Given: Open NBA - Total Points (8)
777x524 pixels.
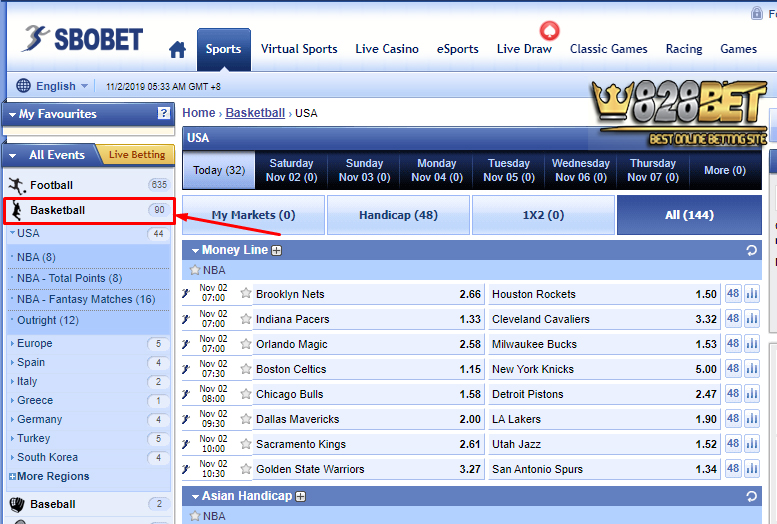Looking at the screenshot, I should tap(69, 279).
